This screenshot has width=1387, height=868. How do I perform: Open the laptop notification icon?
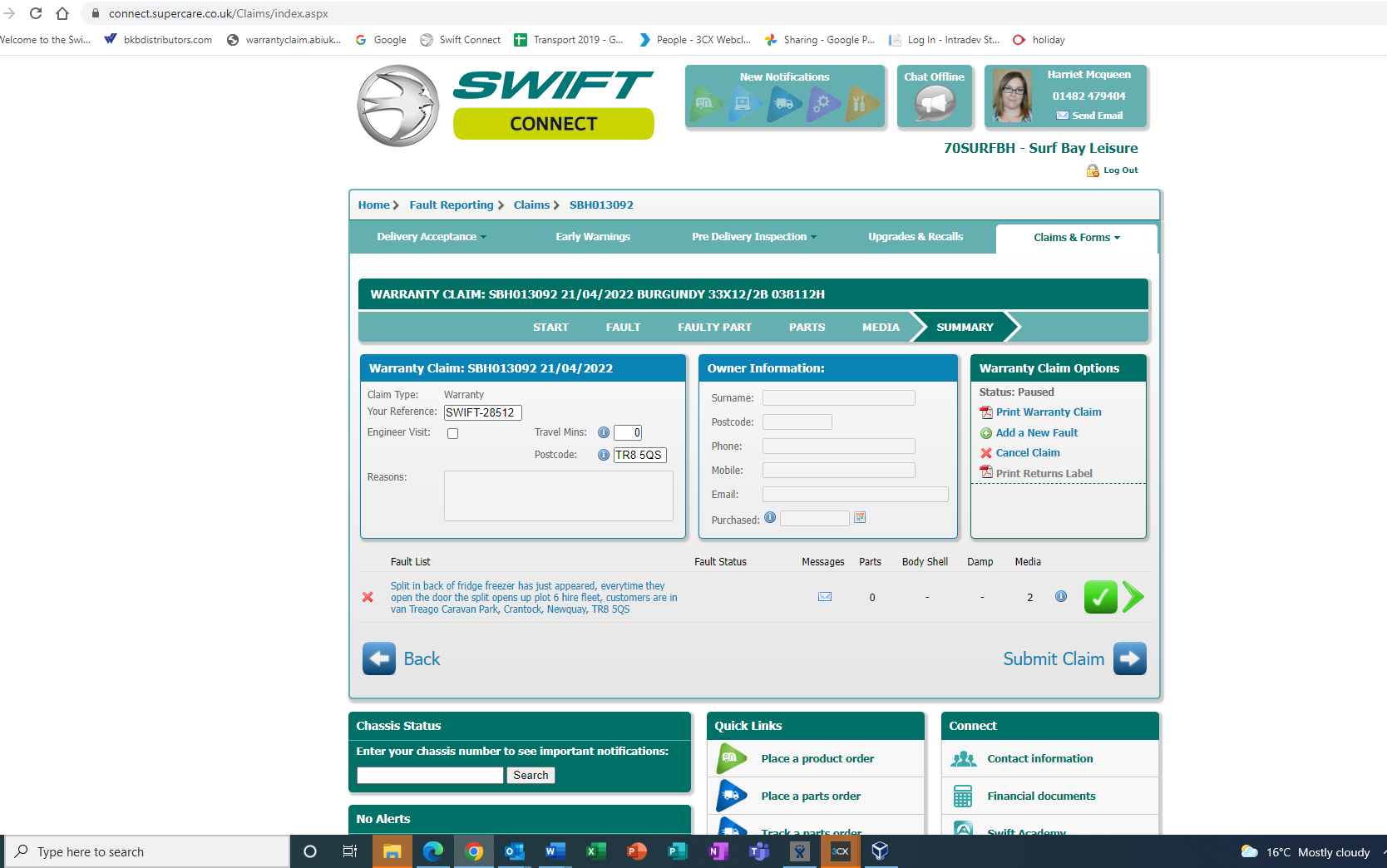tap(744, 104)
